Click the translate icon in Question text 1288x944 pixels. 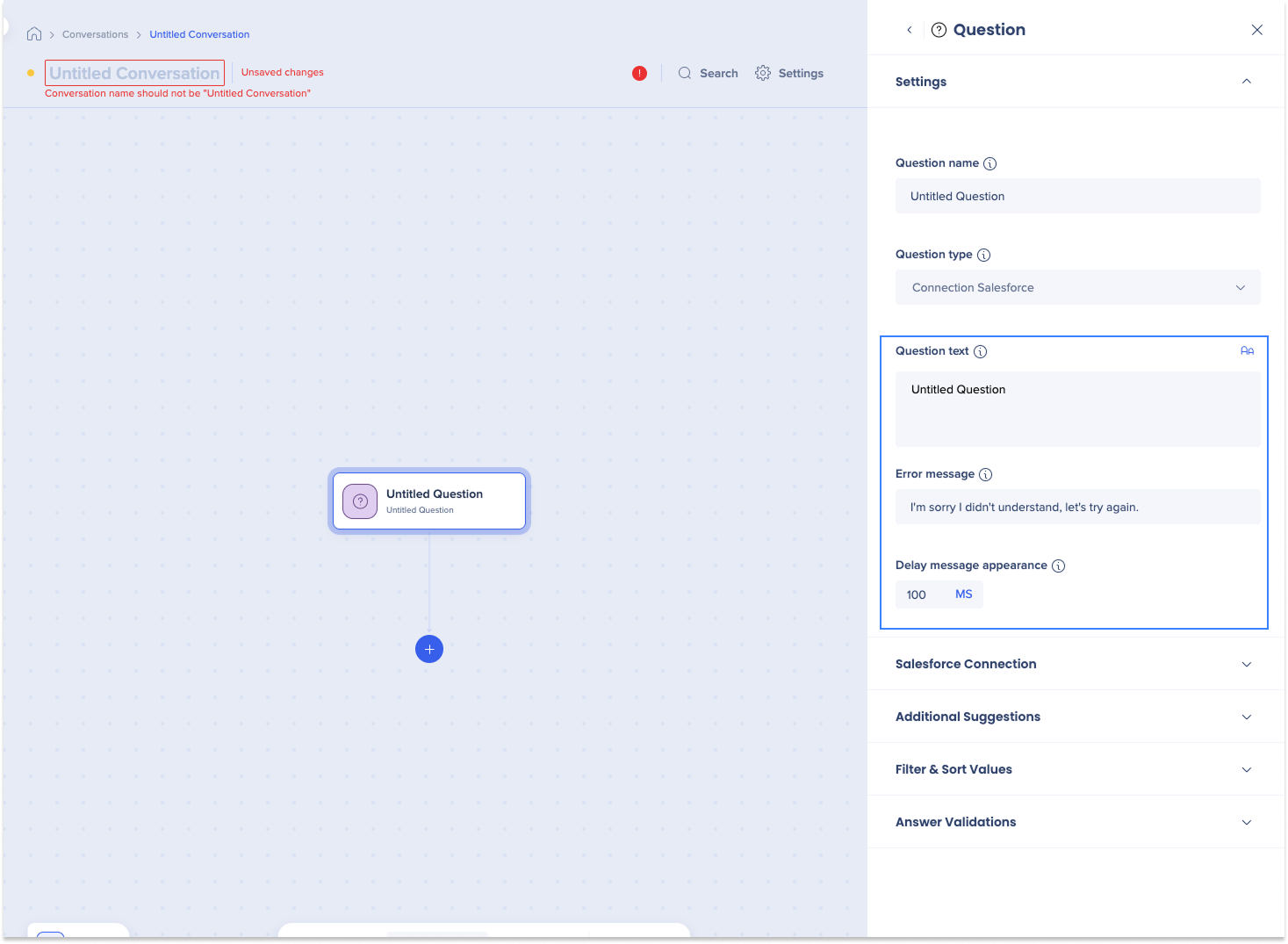coord(1247,351)
